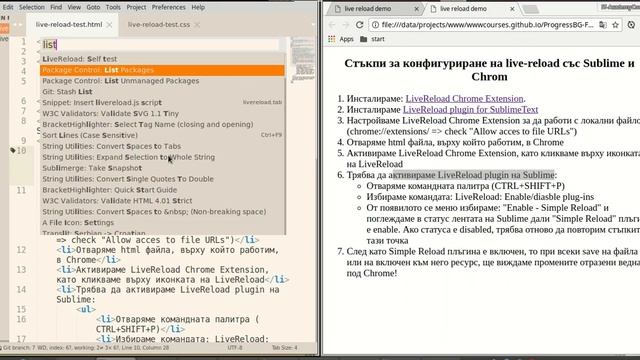Close the live-reload-test.css tab
Image resolution: width=640 pixels, height=360 pixels.
click(197, 24)
